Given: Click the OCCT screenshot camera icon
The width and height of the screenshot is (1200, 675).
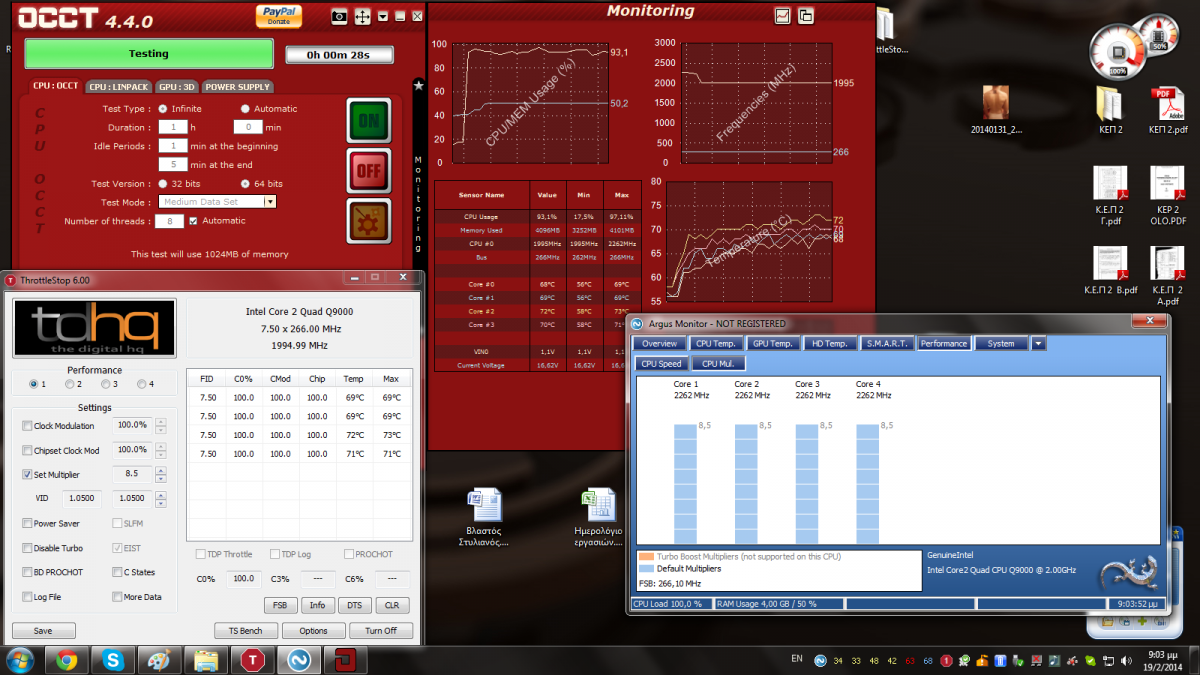Looking at the screenshot, I should [x=340, y=16].
